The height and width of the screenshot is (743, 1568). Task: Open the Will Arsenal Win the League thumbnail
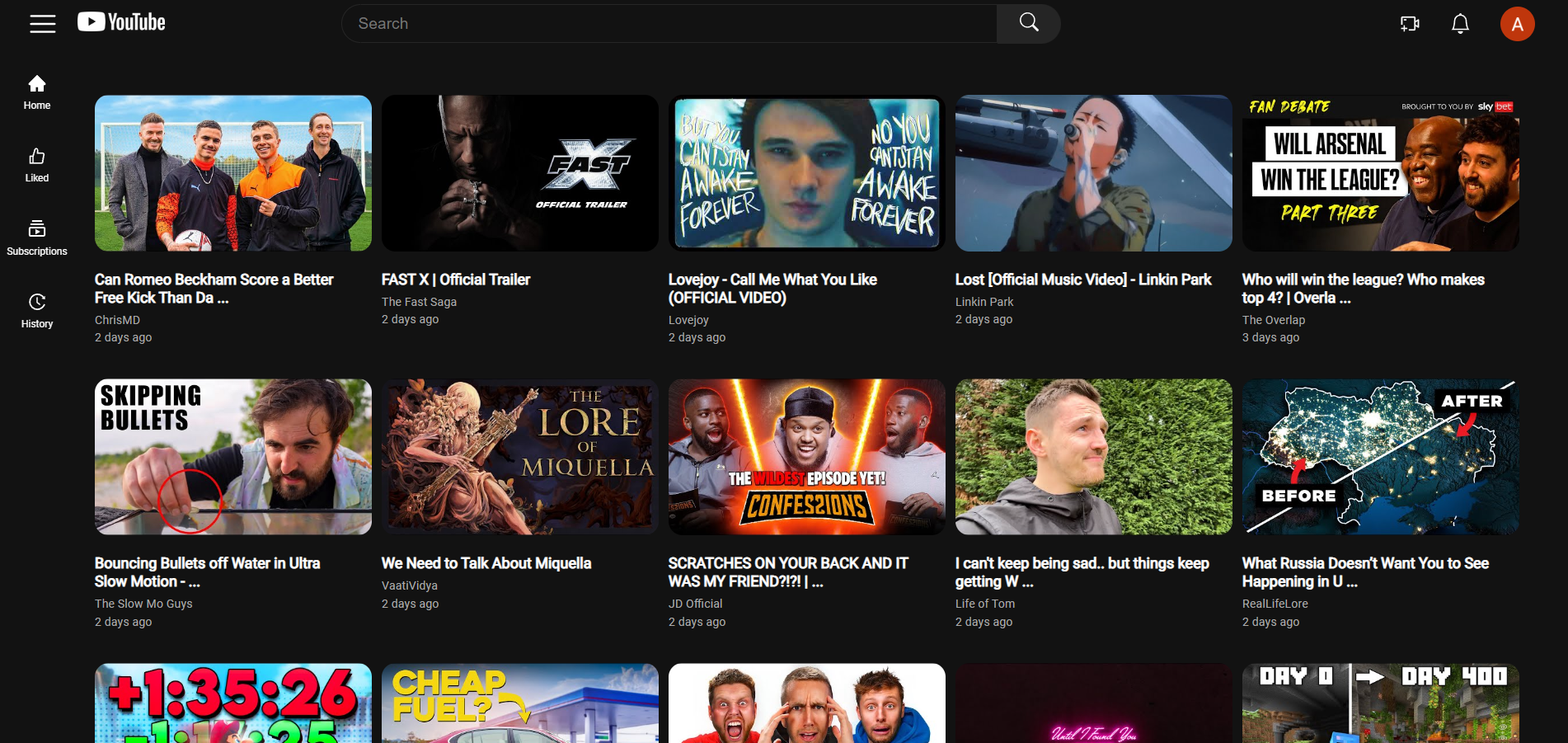click(x=1381, y=173)
